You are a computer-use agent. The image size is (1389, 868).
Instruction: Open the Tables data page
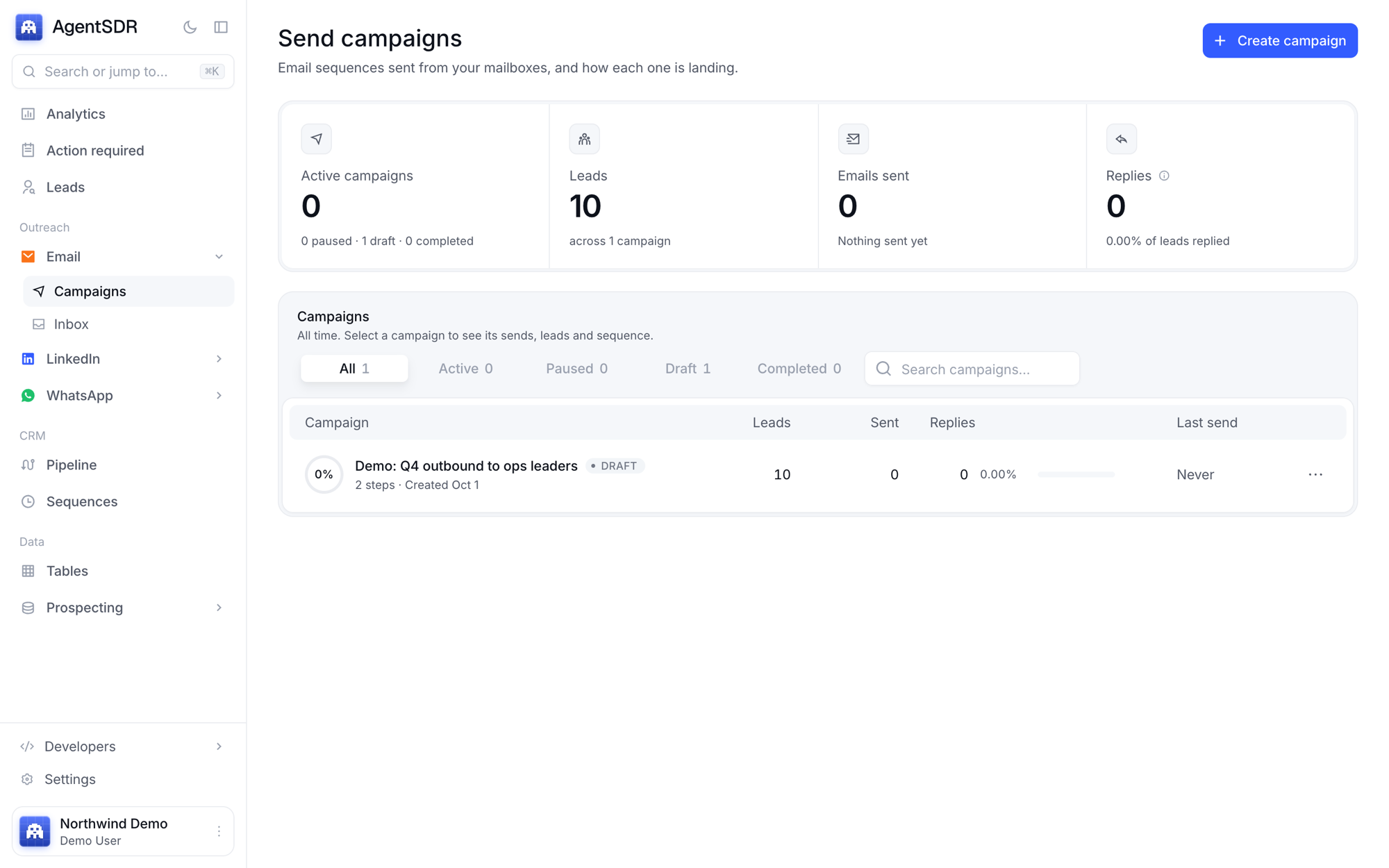123,571
